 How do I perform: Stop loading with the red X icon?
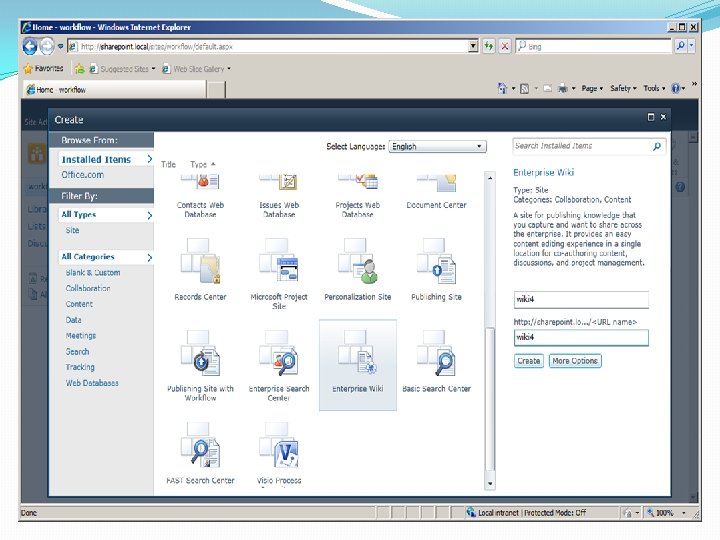click(505, 46)
